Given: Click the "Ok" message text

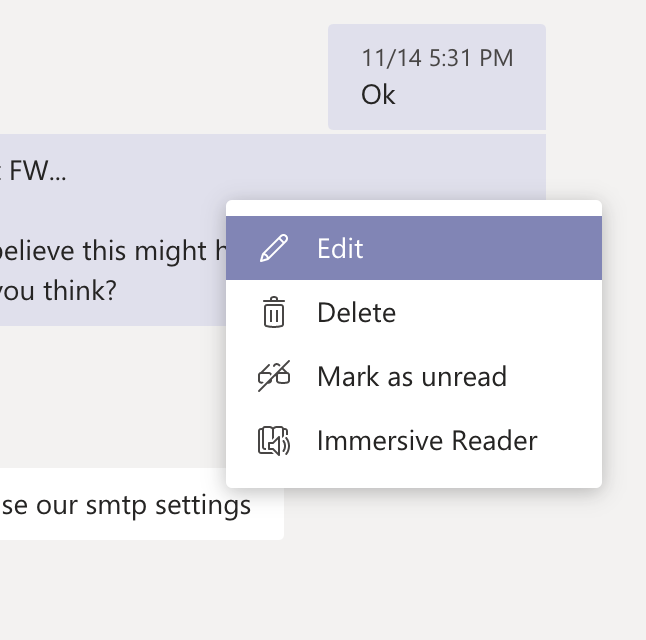Looking at the screenshot, I should pos(378,95).
